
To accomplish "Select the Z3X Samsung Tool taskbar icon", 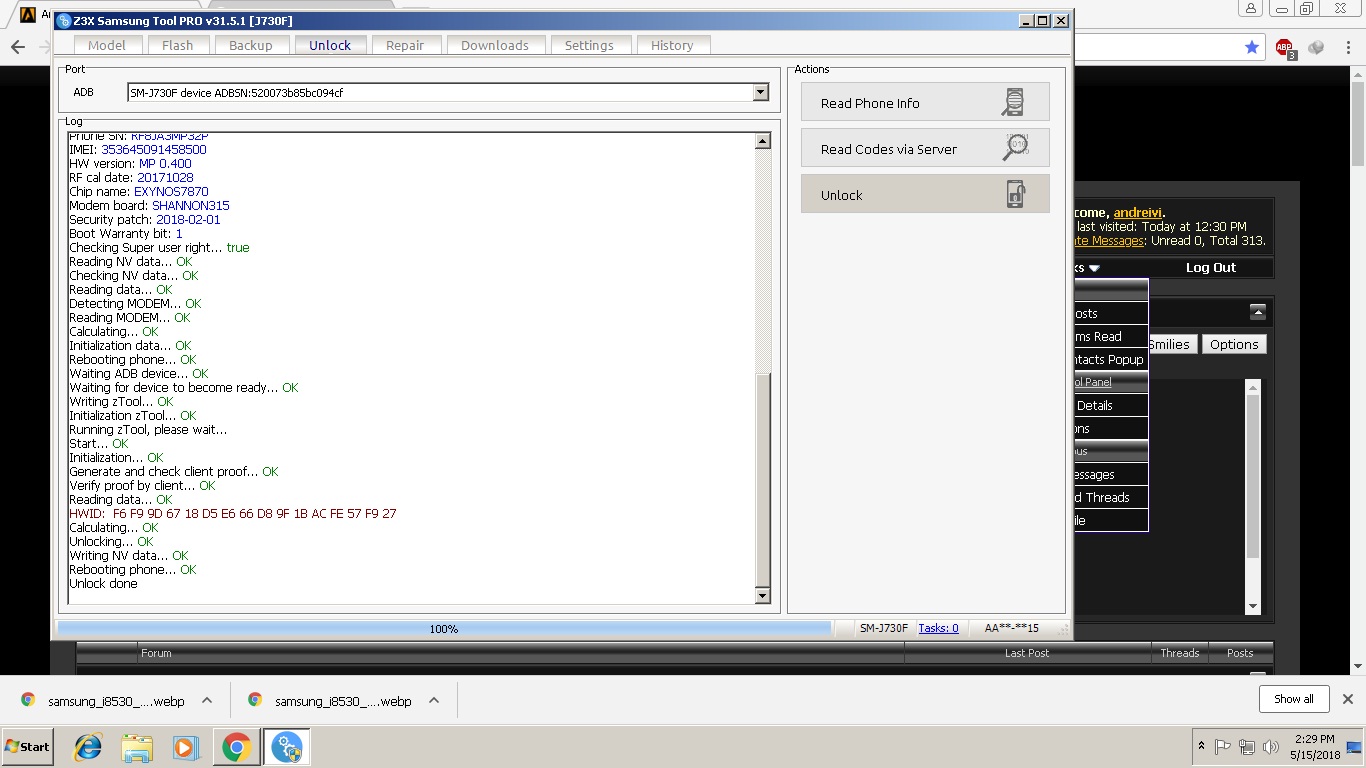I will pos(286,747).
